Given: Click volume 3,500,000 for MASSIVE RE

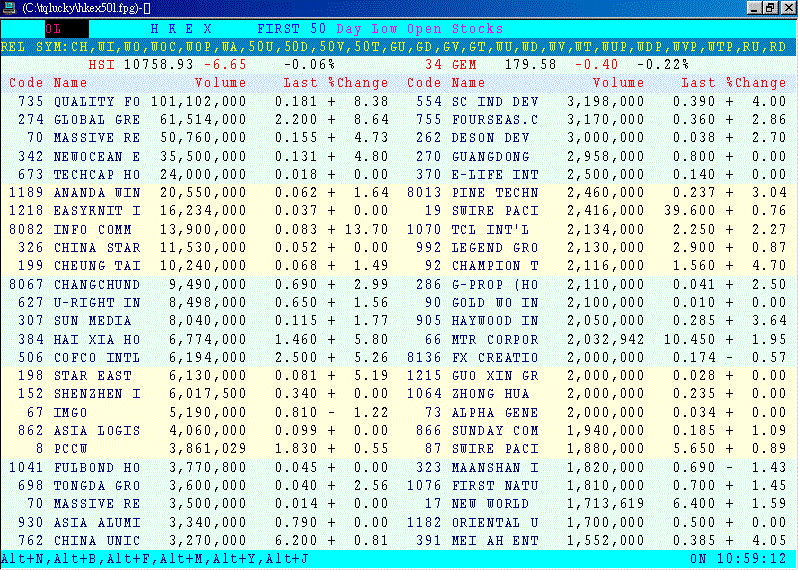Looking at the screenshot, I should pos(208,504).
